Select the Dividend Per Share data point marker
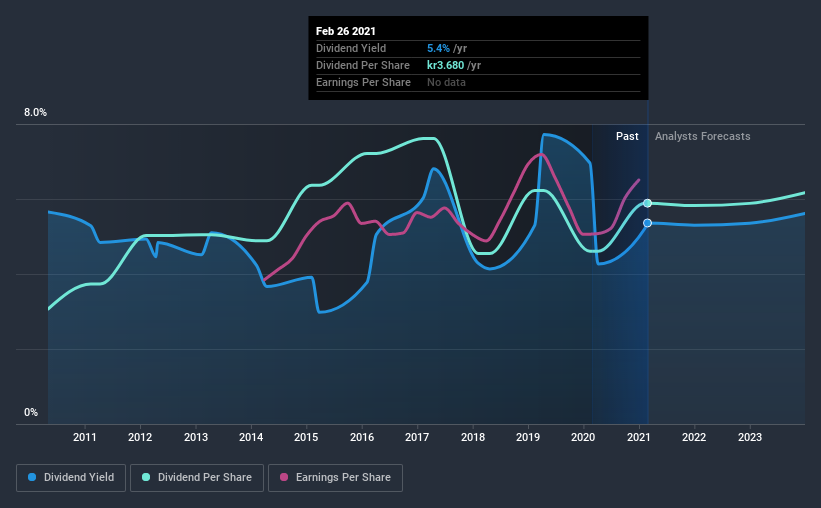This screenshot has width=821, height=508. point(647,203)
